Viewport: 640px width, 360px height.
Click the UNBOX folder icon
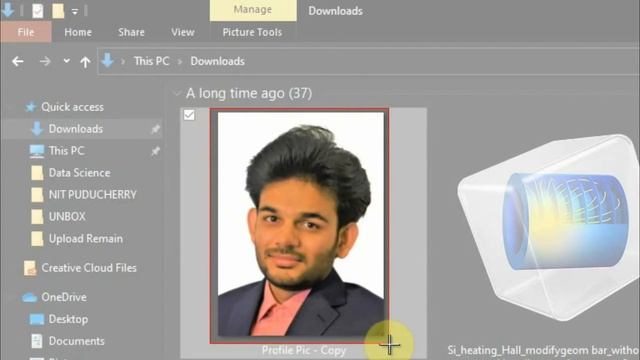pos(37,217)
